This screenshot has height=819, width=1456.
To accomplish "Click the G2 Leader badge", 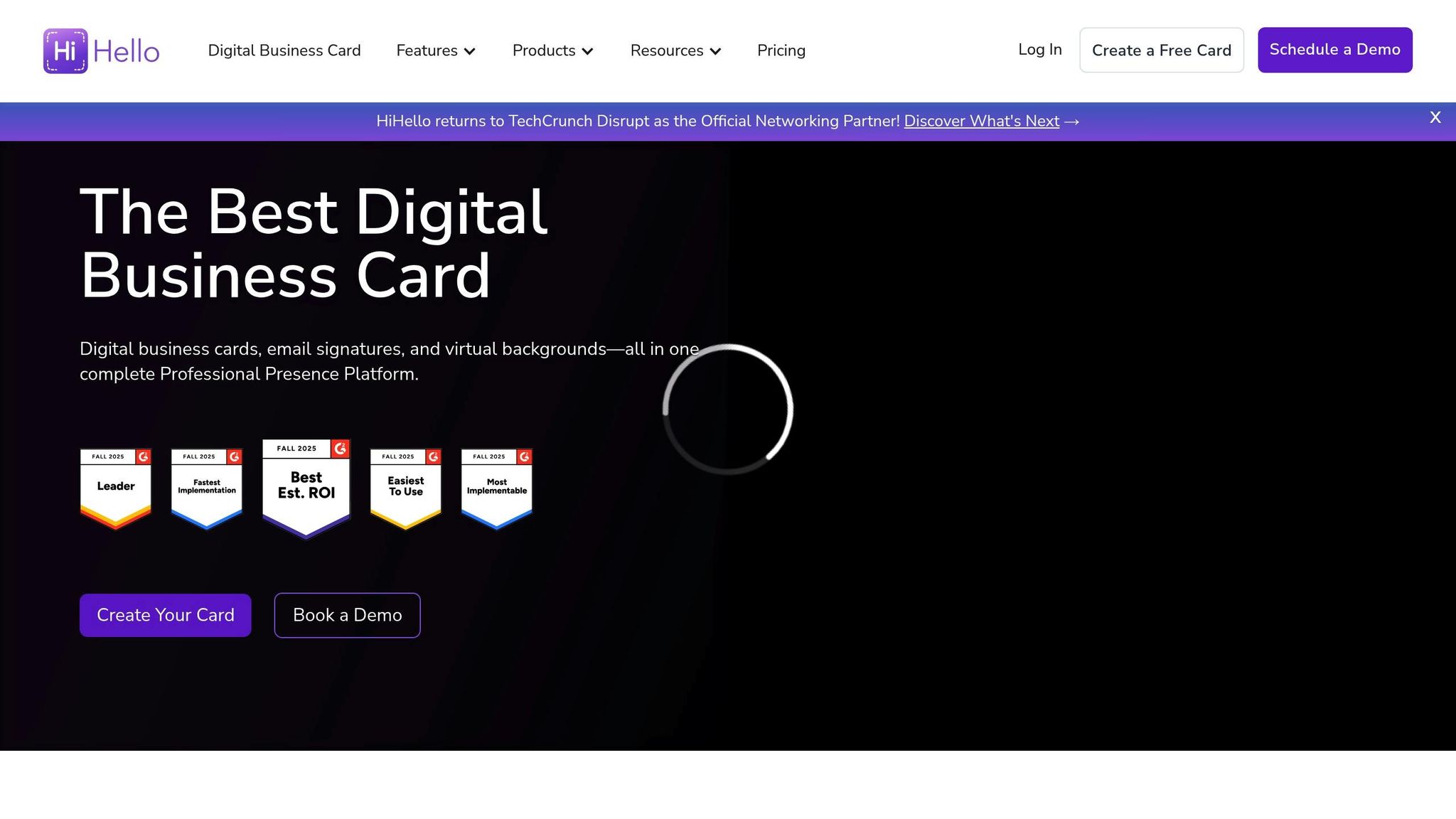I will pyautogui.click(x=116, y=488).
